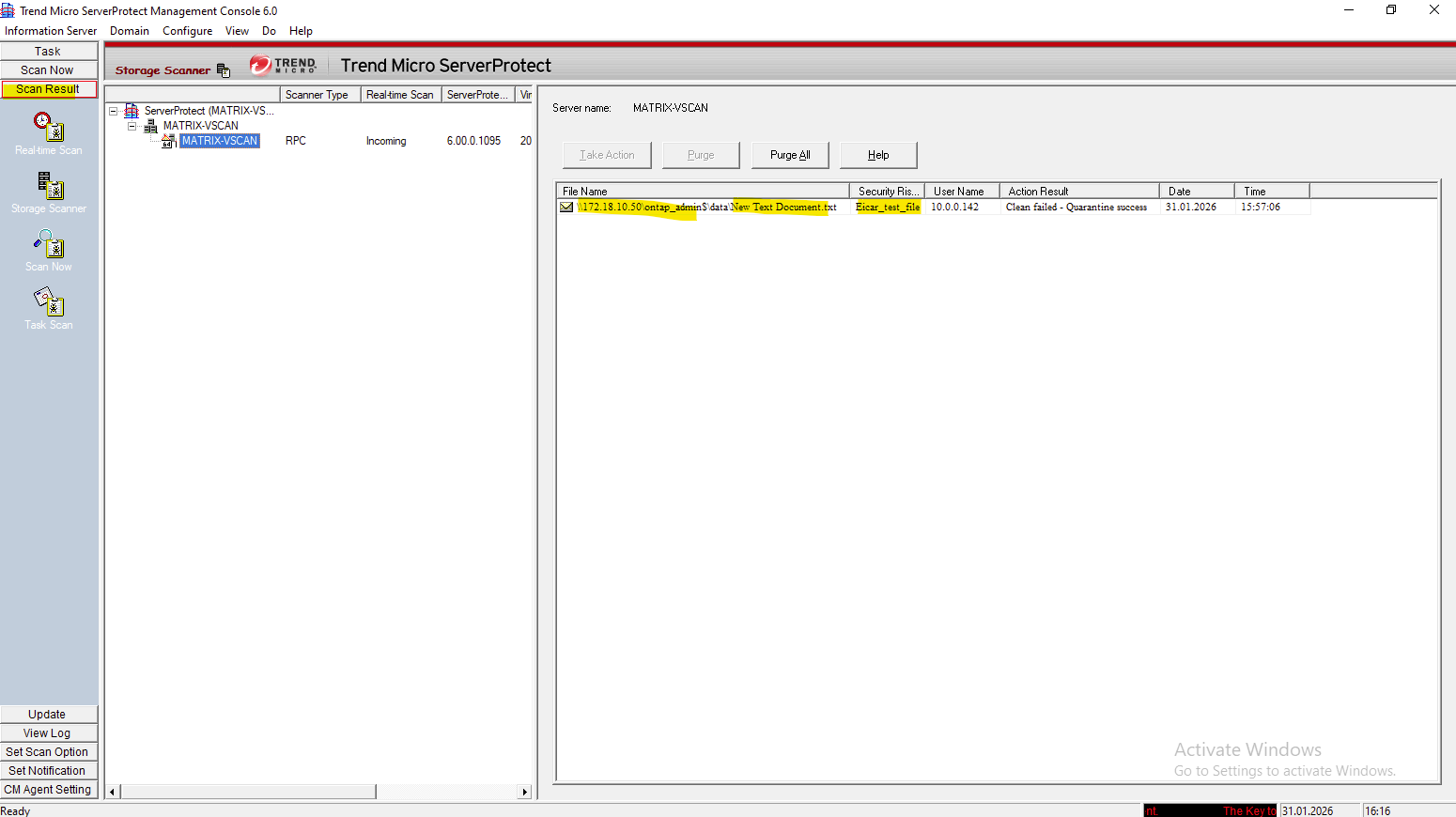Viewport: 1456px width, 817px height.
Task: Collapse the MATRIX-VSCAN server tree node
Action: pyautogui.click(x=132, y=126)
